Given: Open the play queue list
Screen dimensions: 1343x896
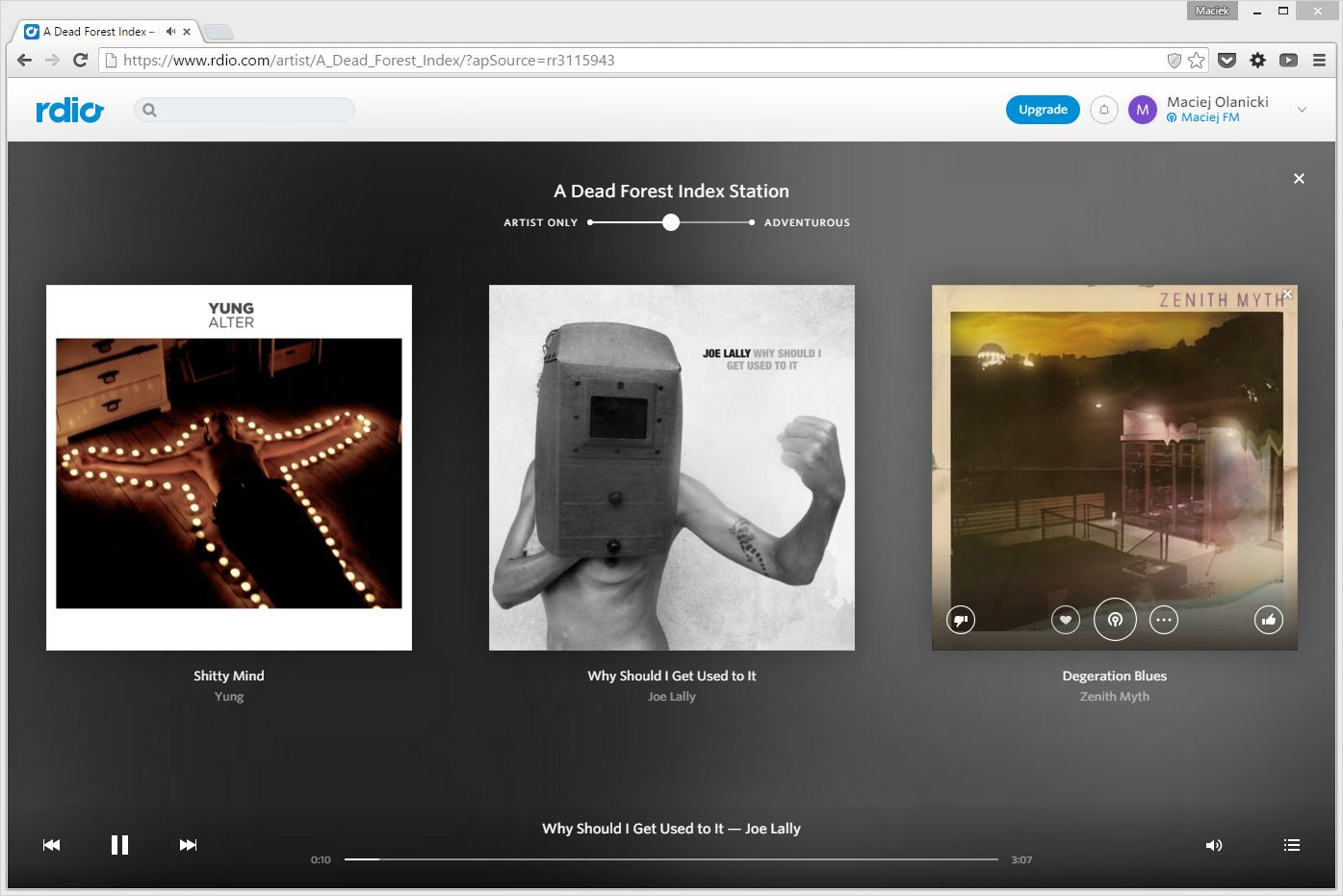Looking at the screenshot, I should (1292, 845).
